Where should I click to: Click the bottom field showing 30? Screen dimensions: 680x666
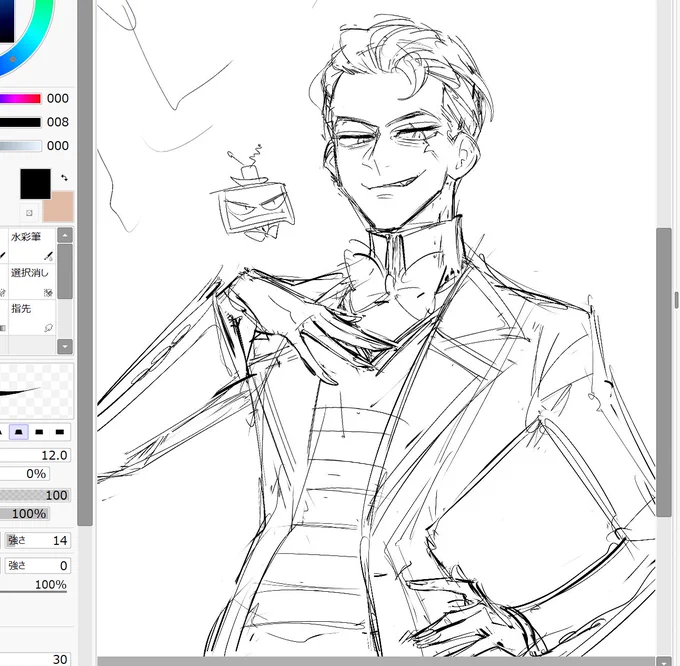tap(35, 659)
